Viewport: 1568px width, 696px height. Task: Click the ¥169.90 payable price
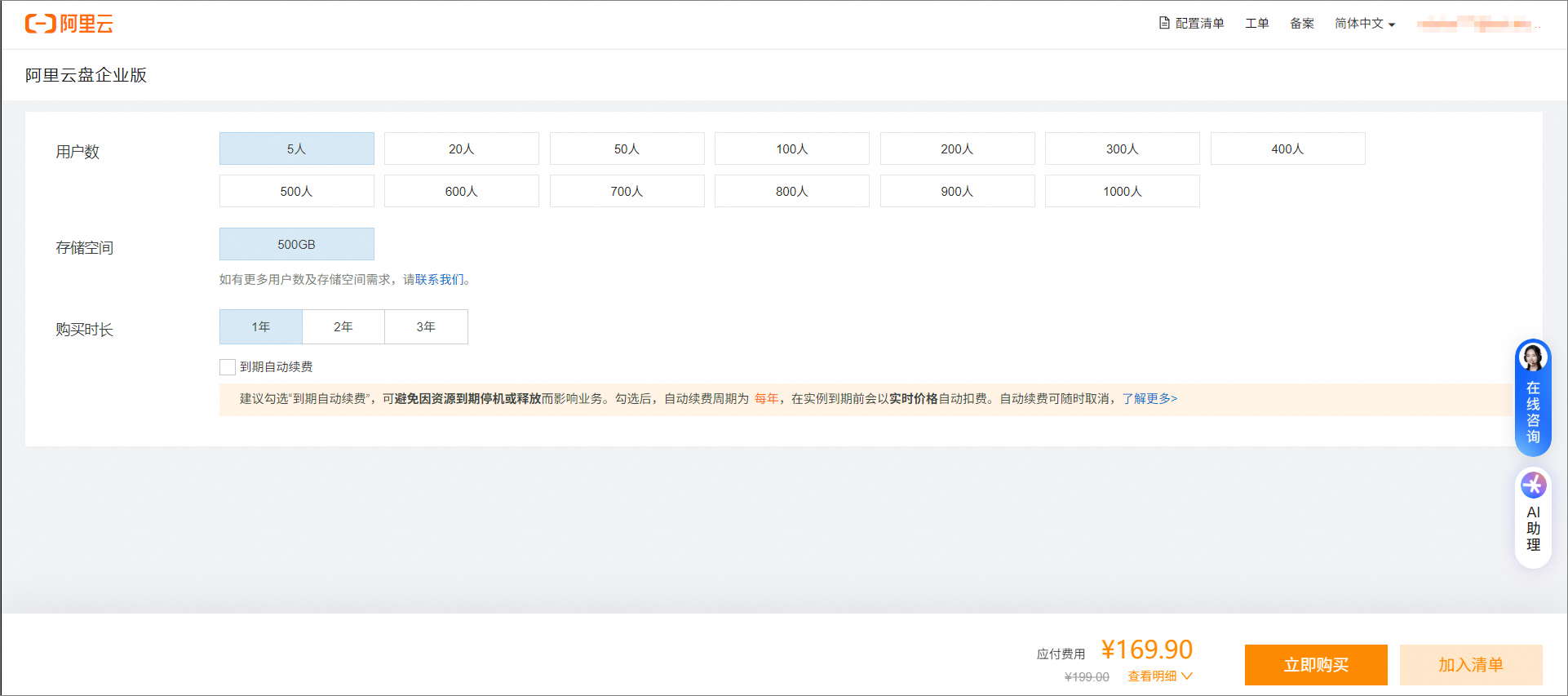point(1147,649)
